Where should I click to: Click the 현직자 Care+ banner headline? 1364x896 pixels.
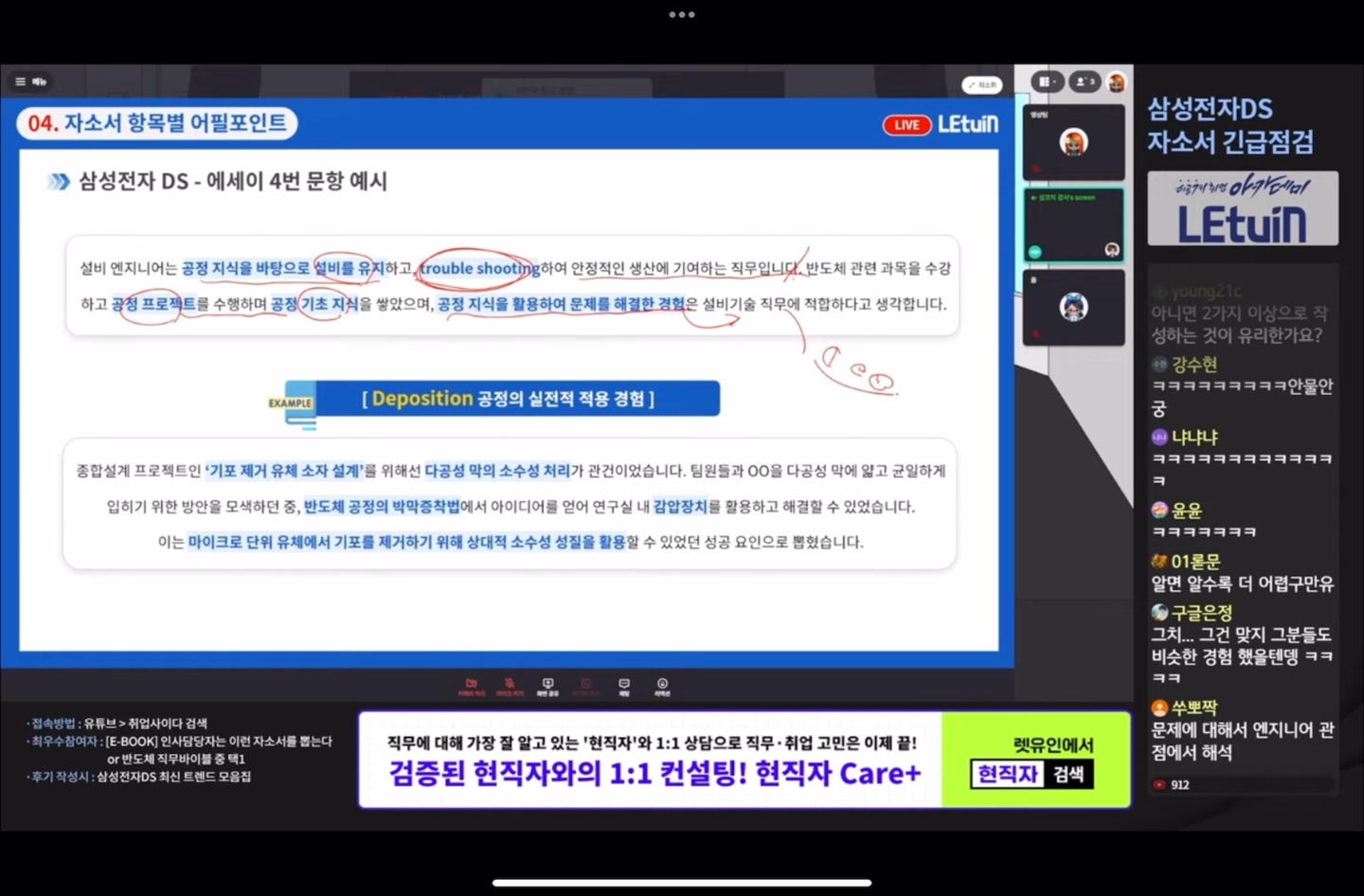[x=655, y=774]
